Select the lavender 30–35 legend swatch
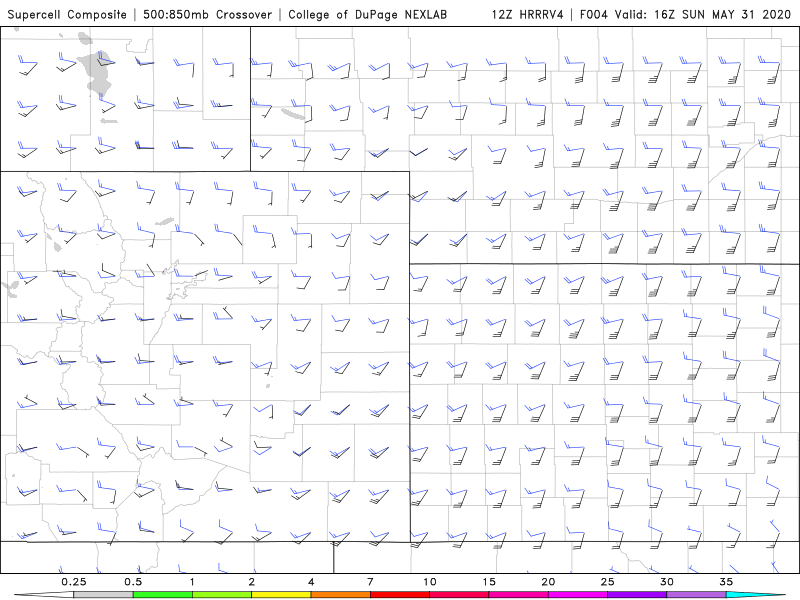 coord(696,595)
